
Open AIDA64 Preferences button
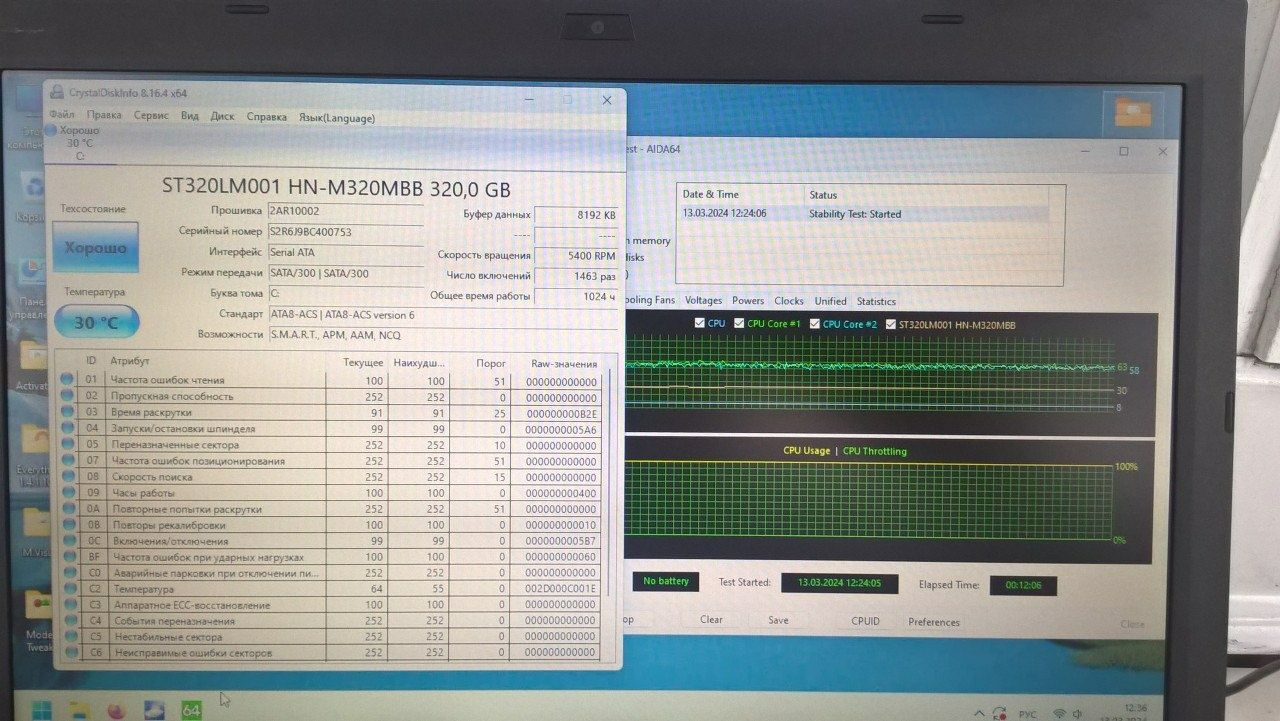pyautogui.click(x=934, y=622)
